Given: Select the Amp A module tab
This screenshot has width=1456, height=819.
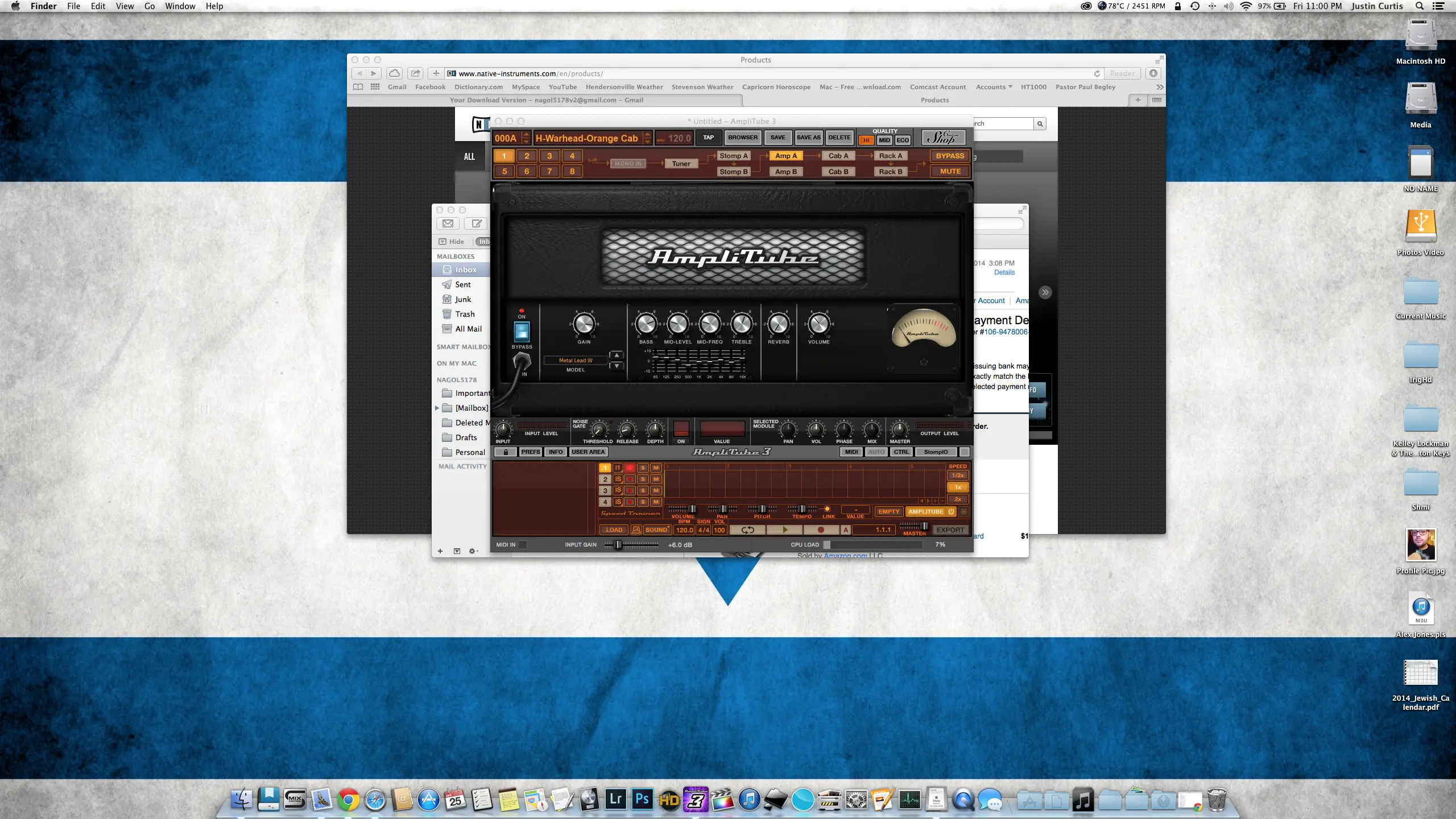Looking at the screenshot, I should (x=786, y=156).
